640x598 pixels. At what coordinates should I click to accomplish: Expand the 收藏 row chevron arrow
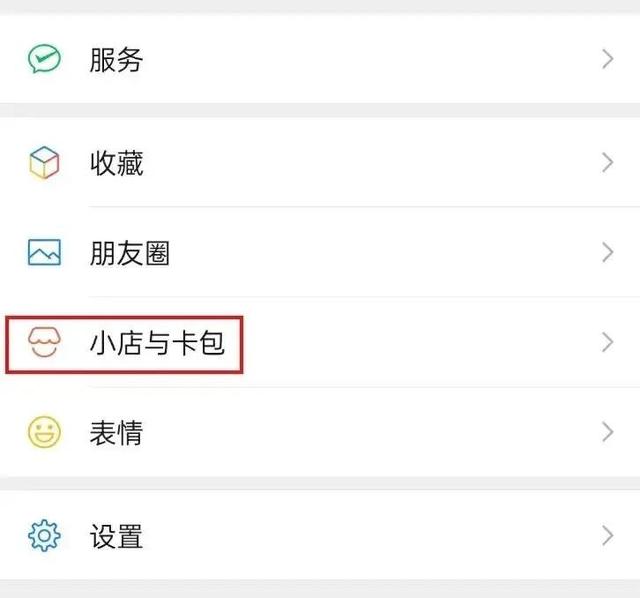click(x=607, y=163)
